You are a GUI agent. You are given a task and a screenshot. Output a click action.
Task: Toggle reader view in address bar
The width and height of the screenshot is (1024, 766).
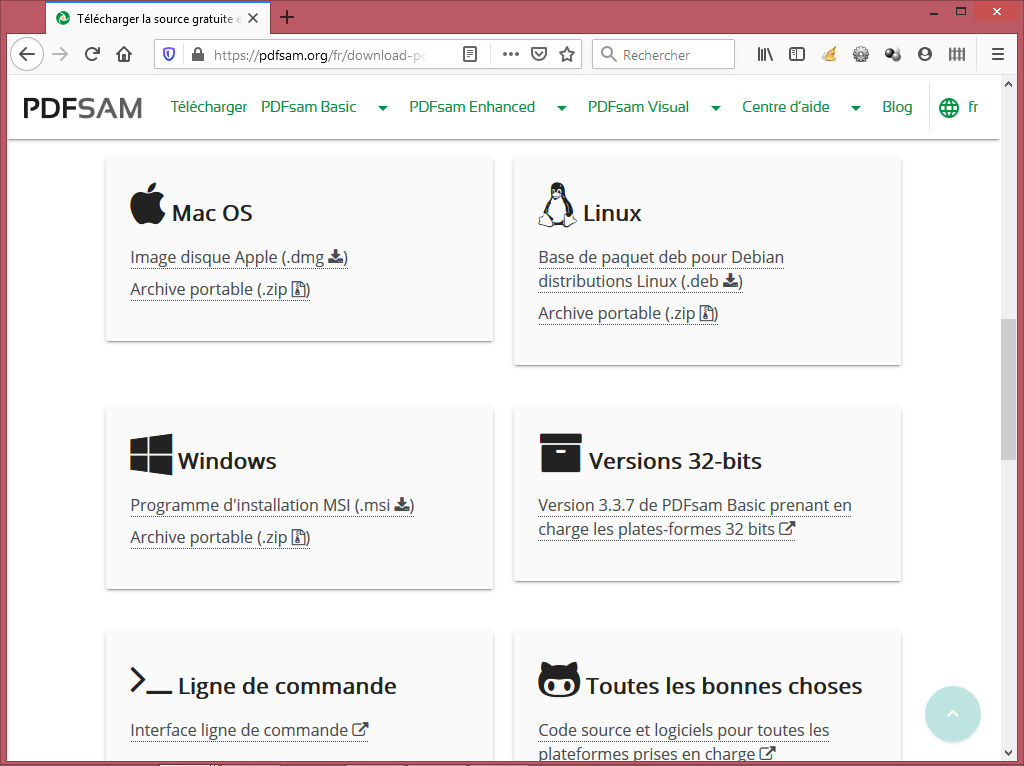coord(470,54)
